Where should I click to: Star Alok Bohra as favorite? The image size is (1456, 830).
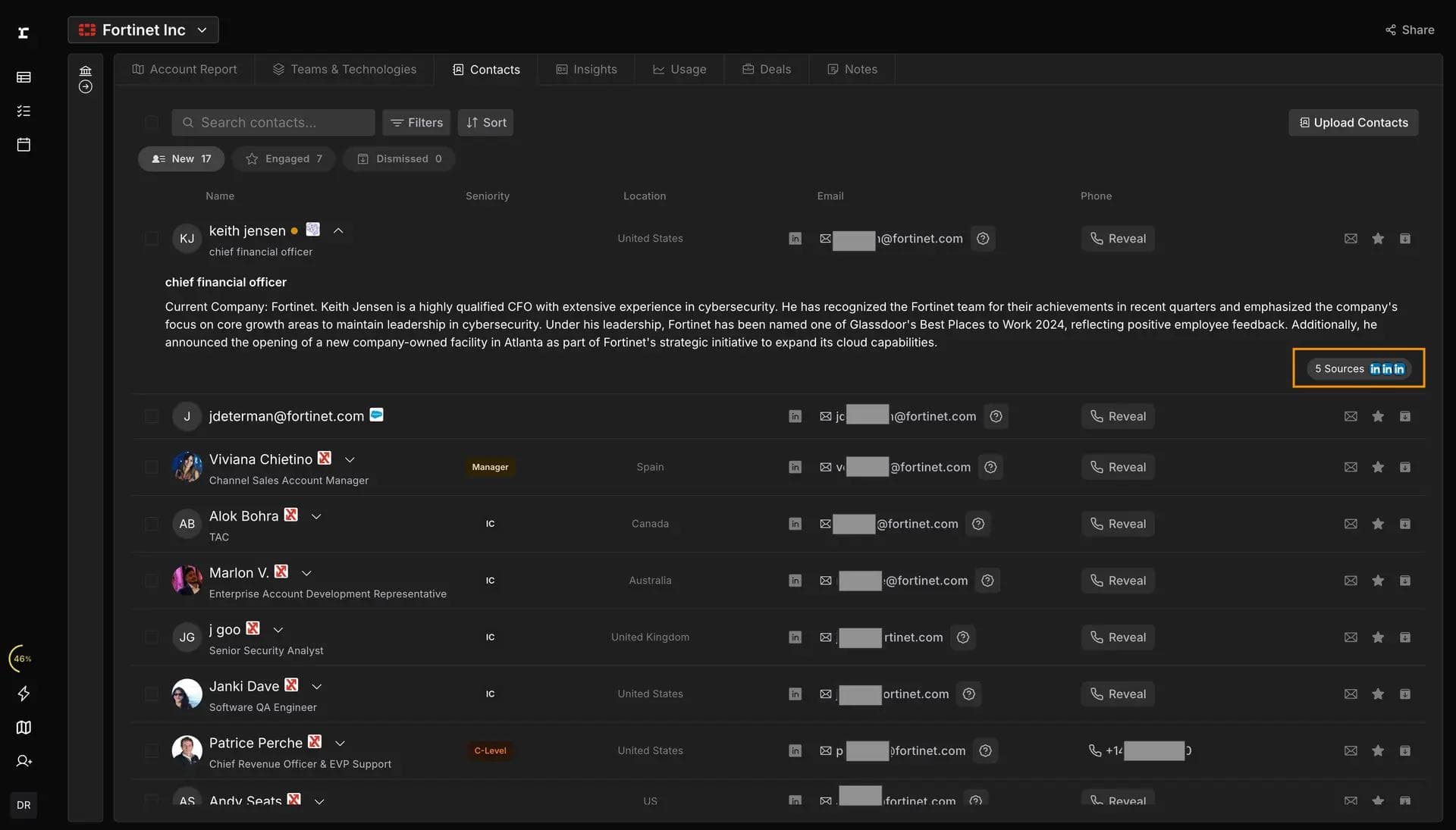point(1378,523)
